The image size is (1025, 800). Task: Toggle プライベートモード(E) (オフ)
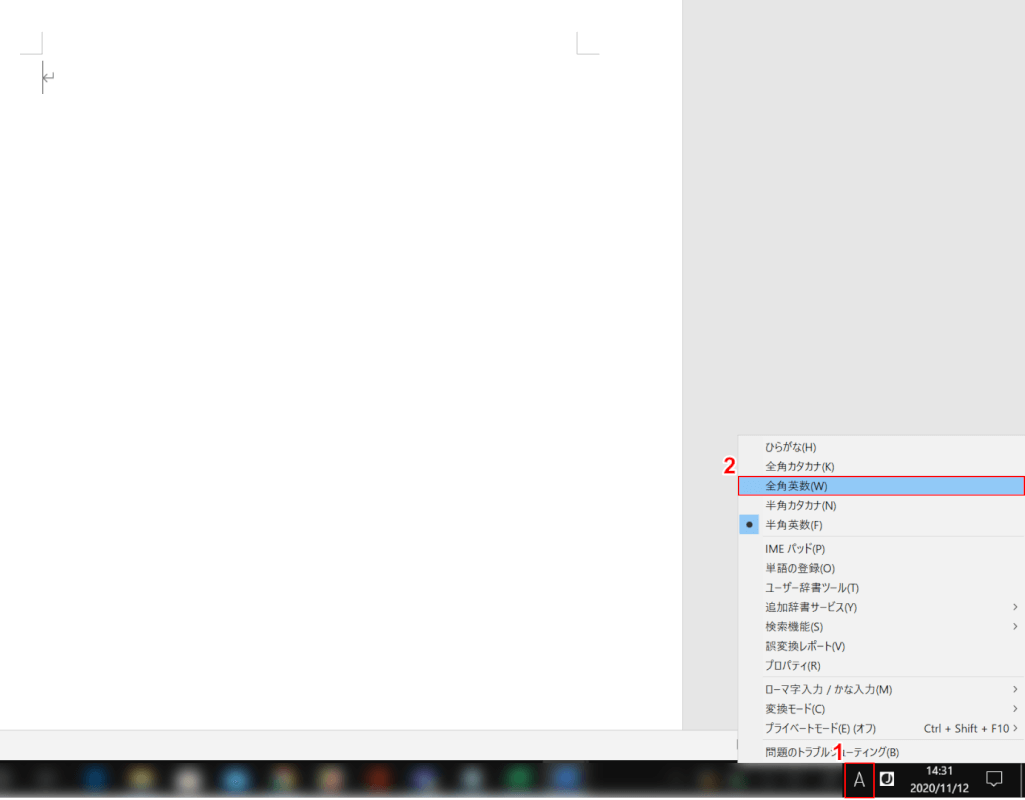coord(820,728)
